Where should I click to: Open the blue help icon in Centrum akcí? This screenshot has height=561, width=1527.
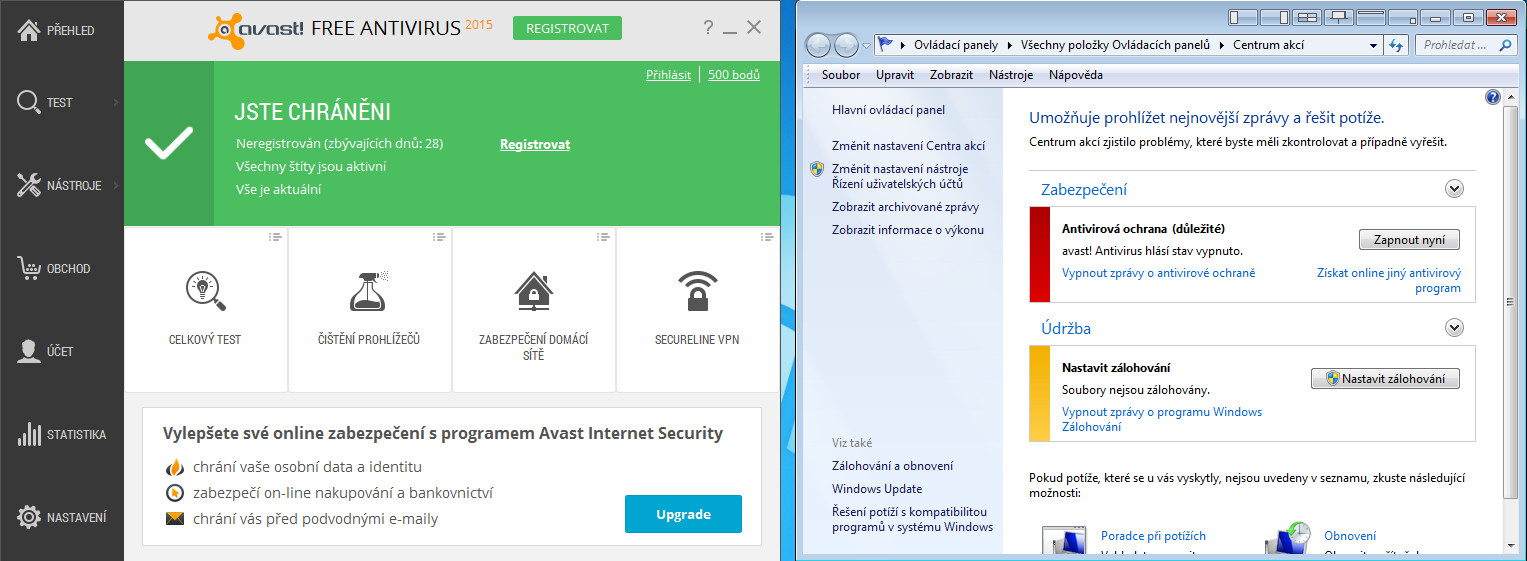[1493, 97]
